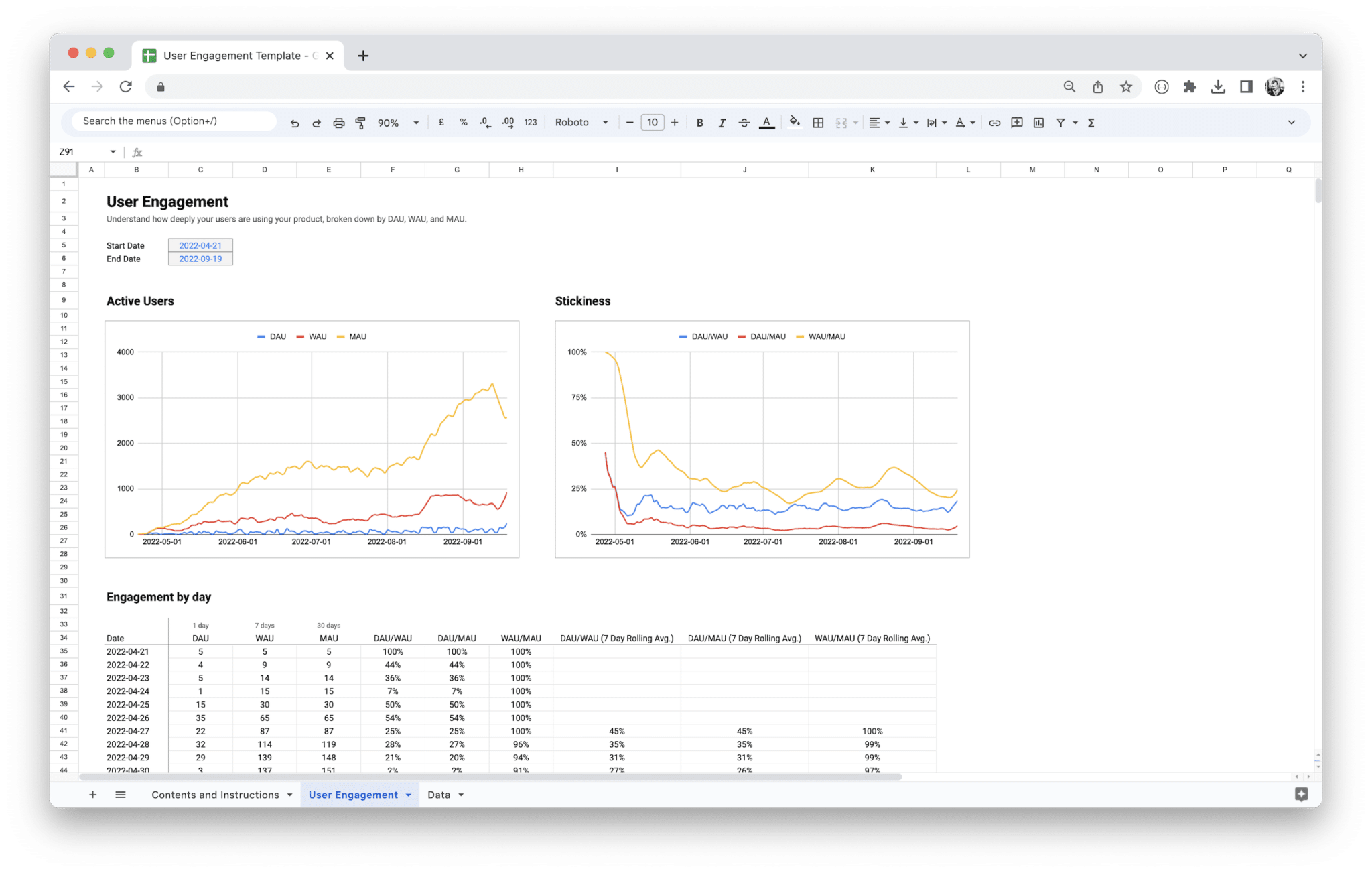Add a new sheet with the plus button
The image size is (1372, 873).
coord(93,794)
